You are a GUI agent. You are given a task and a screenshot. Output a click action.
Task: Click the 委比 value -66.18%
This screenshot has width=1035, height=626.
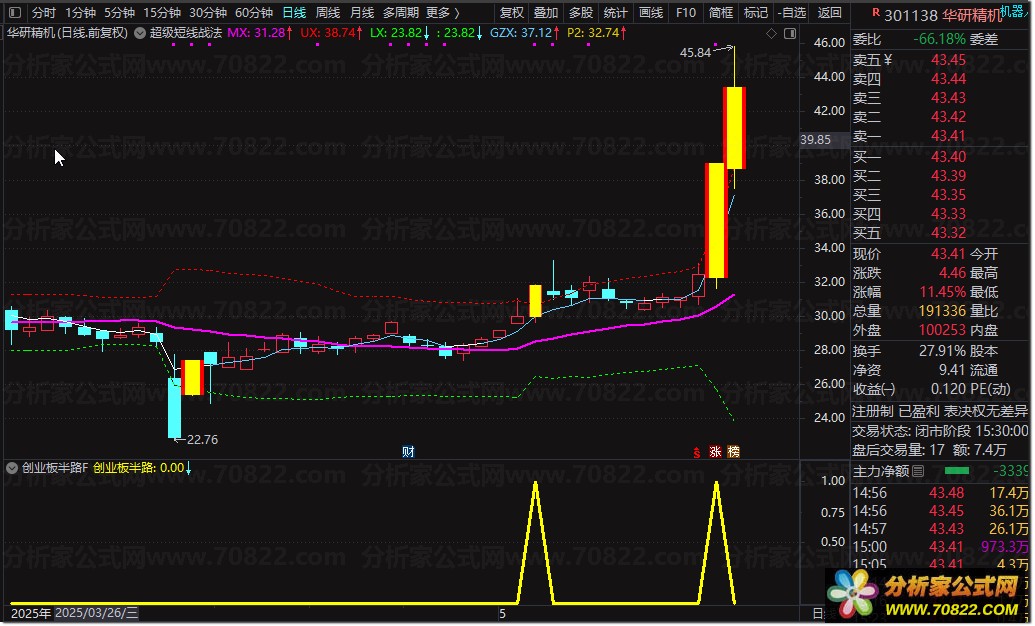coord(939,40)
